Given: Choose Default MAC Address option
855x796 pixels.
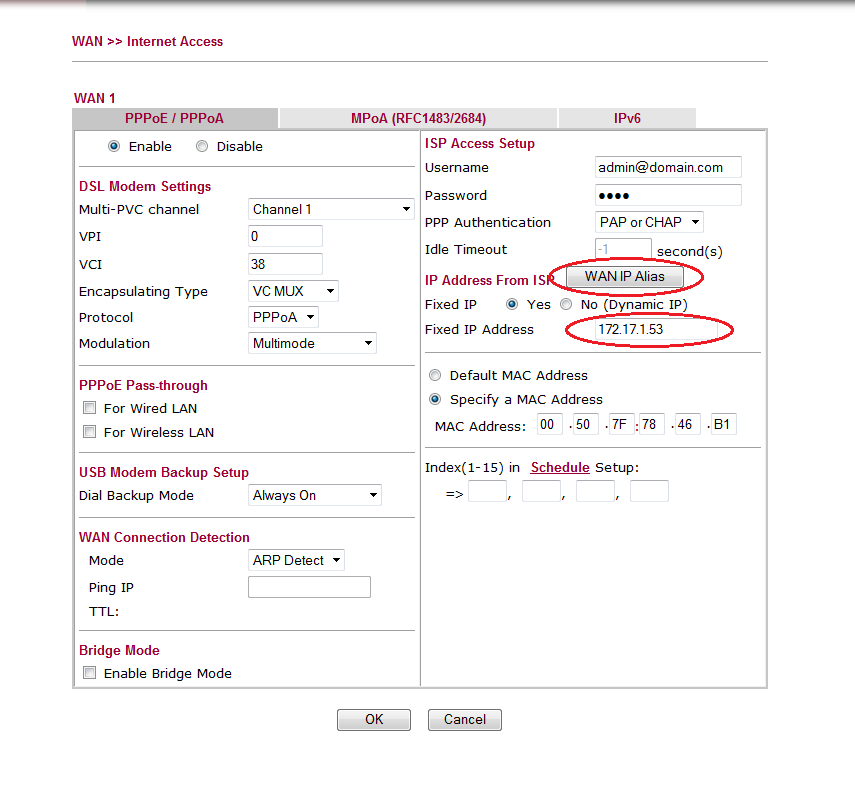Looking at the screenshot, I should pos(435,375).
